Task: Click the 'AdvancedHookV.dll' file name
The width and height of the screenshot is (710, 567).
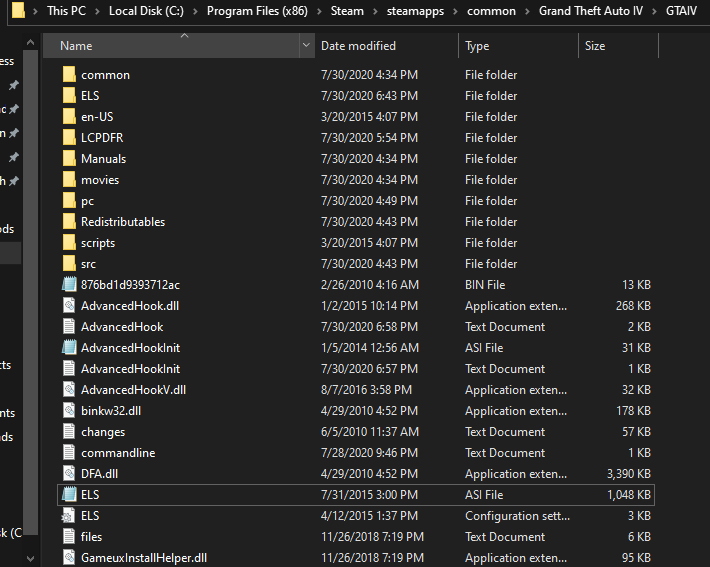Action: click(x=133, y=389)
